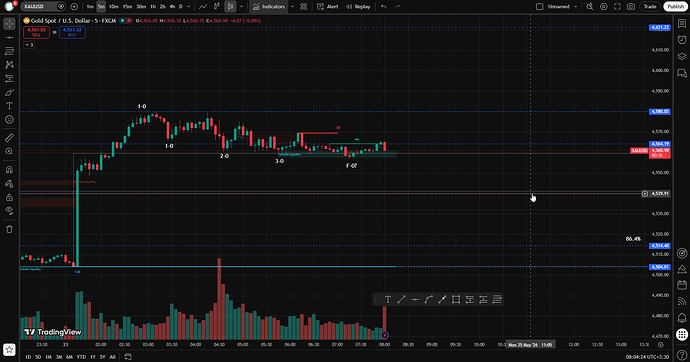The height and width of the screenshot is (362, 690).
Task: Open the calendar panel in right sidebar
Action: tap(682, 285)
